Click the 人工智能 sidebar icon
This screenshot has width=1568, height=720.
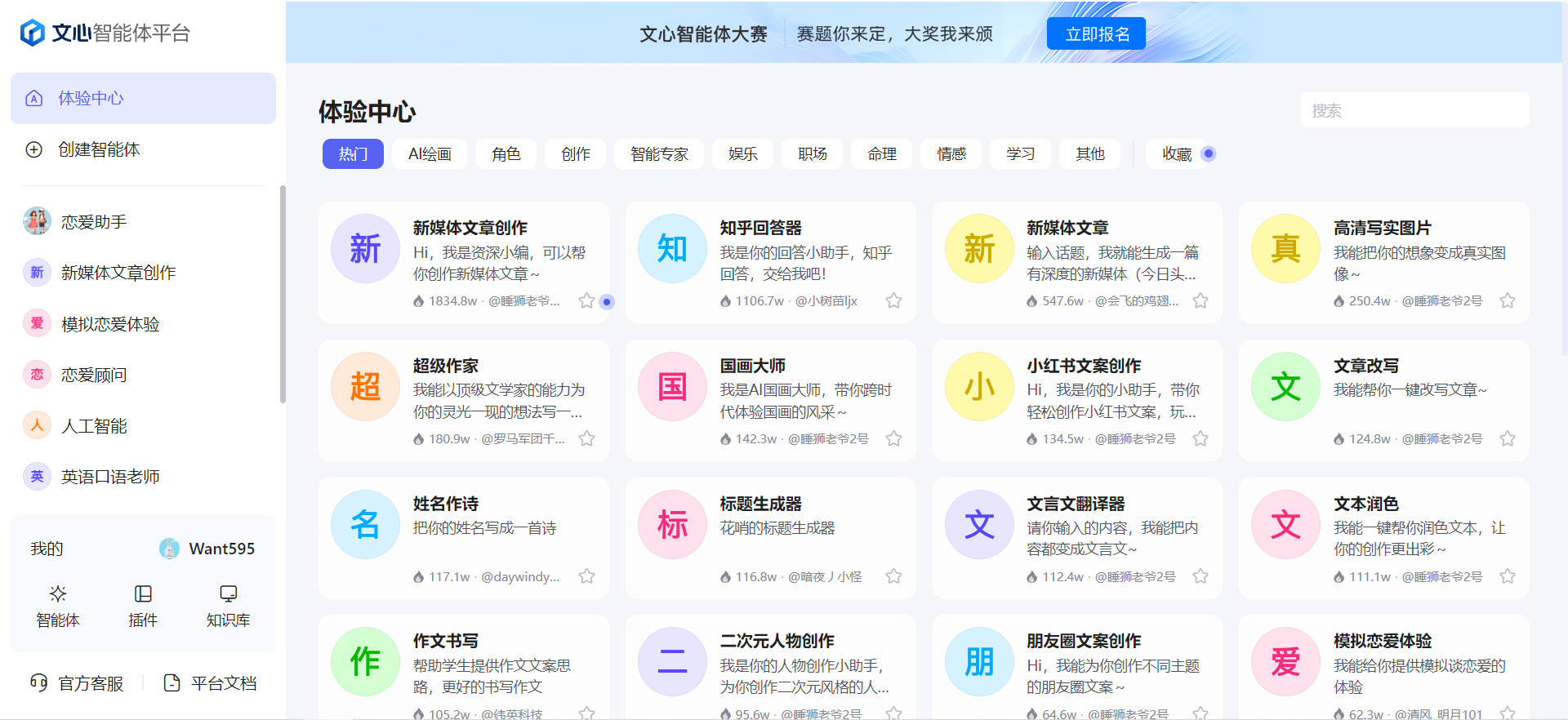37,425
